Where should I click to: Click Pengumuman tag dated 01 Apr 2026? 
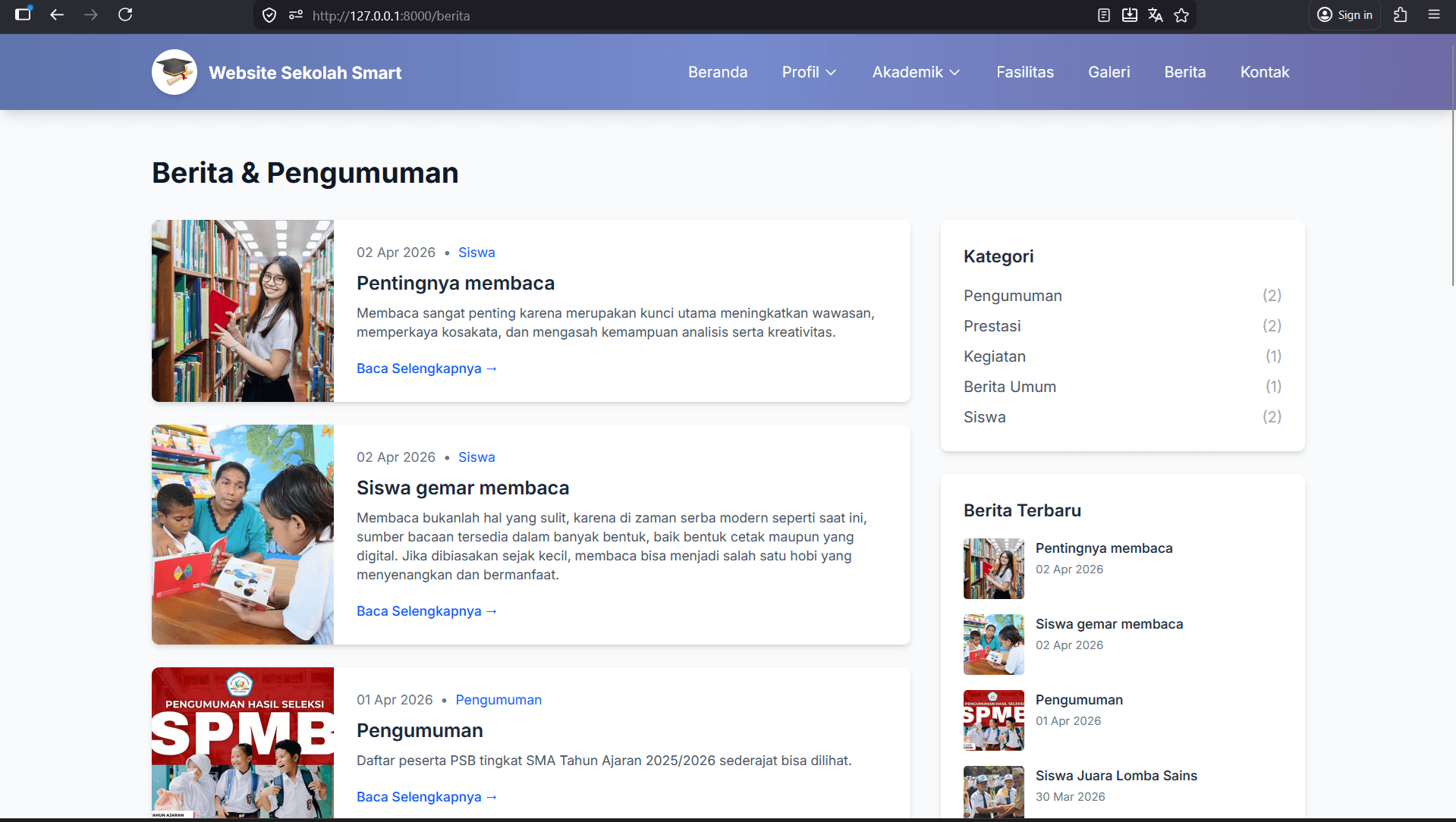pyautogui.click(x=498, y=700)
